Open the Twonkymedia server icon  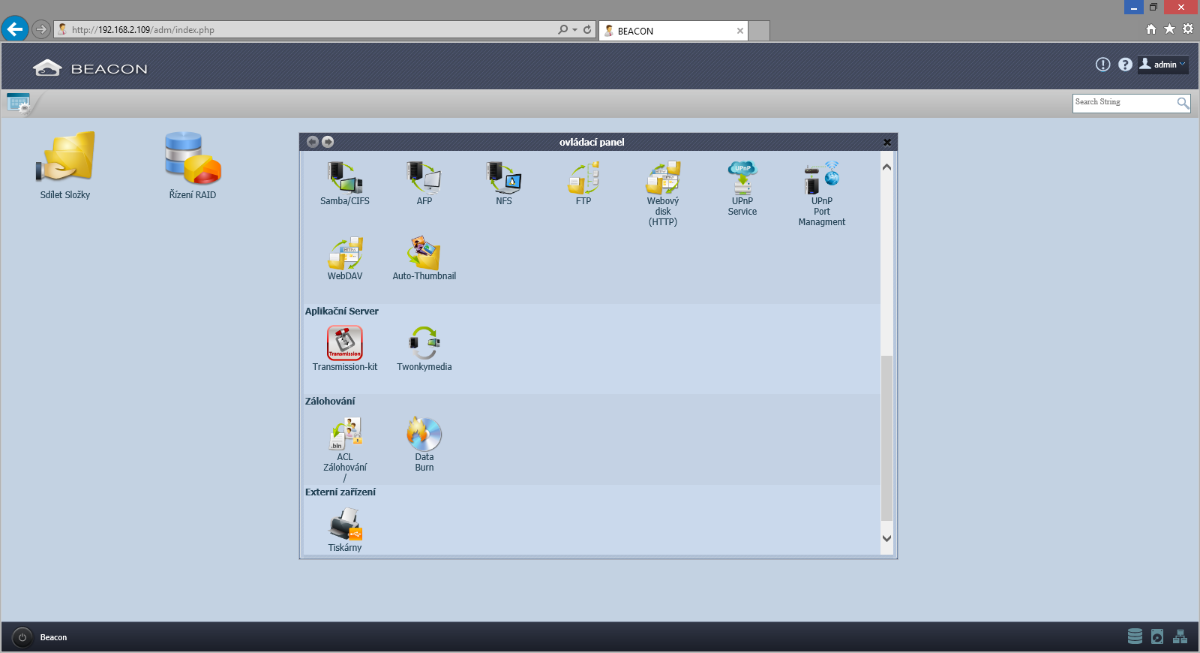424,344
